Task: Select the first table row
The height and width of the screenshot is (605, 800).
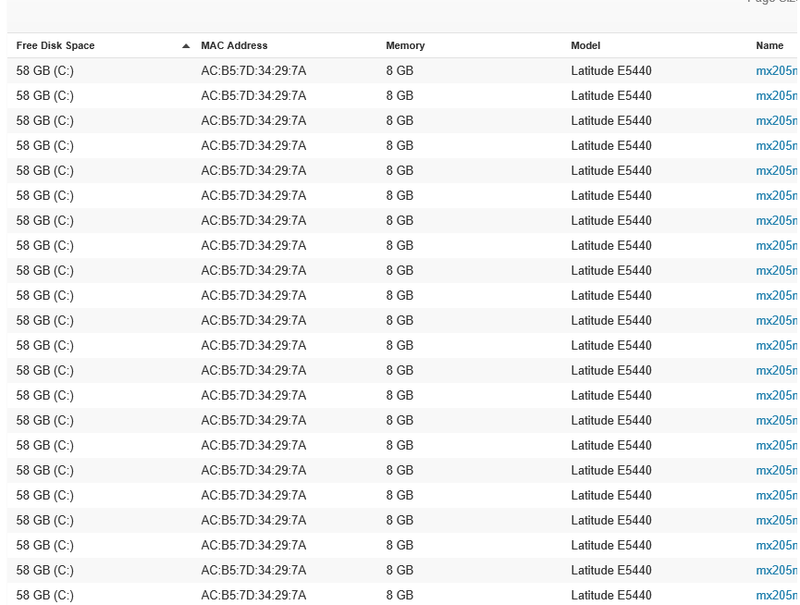Action: 400,71
